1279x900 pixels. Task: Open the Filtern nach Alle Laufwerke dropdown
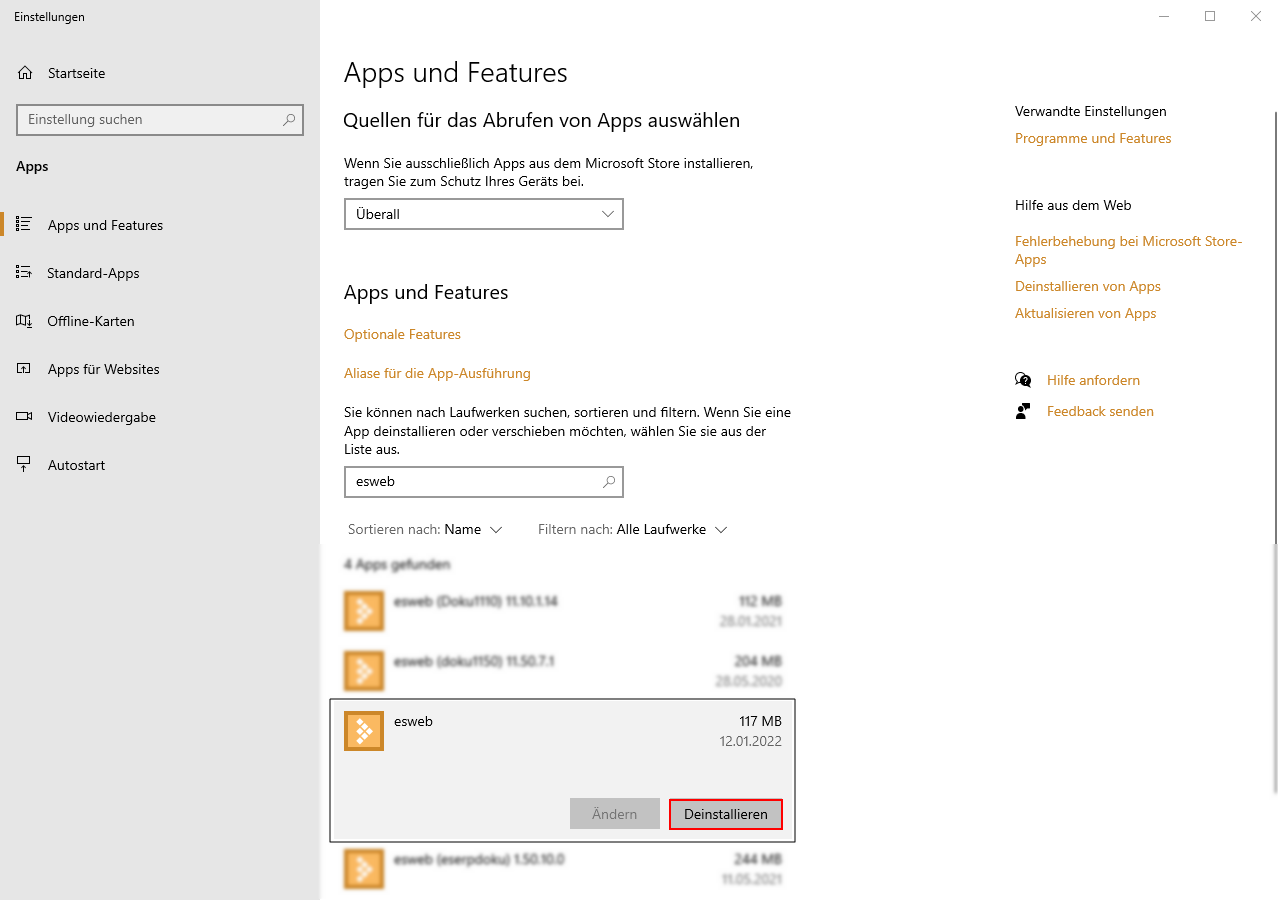pyautogui.click(x=671, y=529)
